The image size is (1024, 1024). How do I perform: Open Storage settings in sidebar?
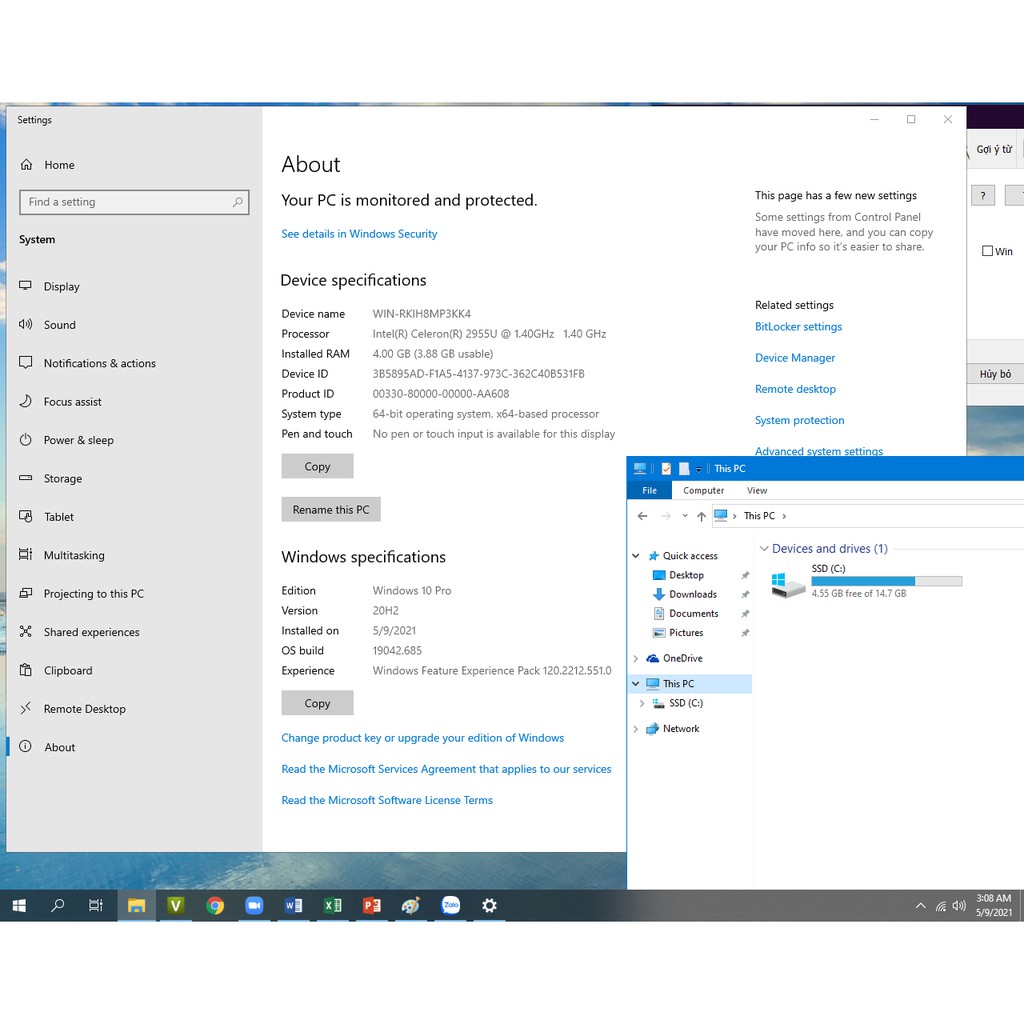coord(62,479)
